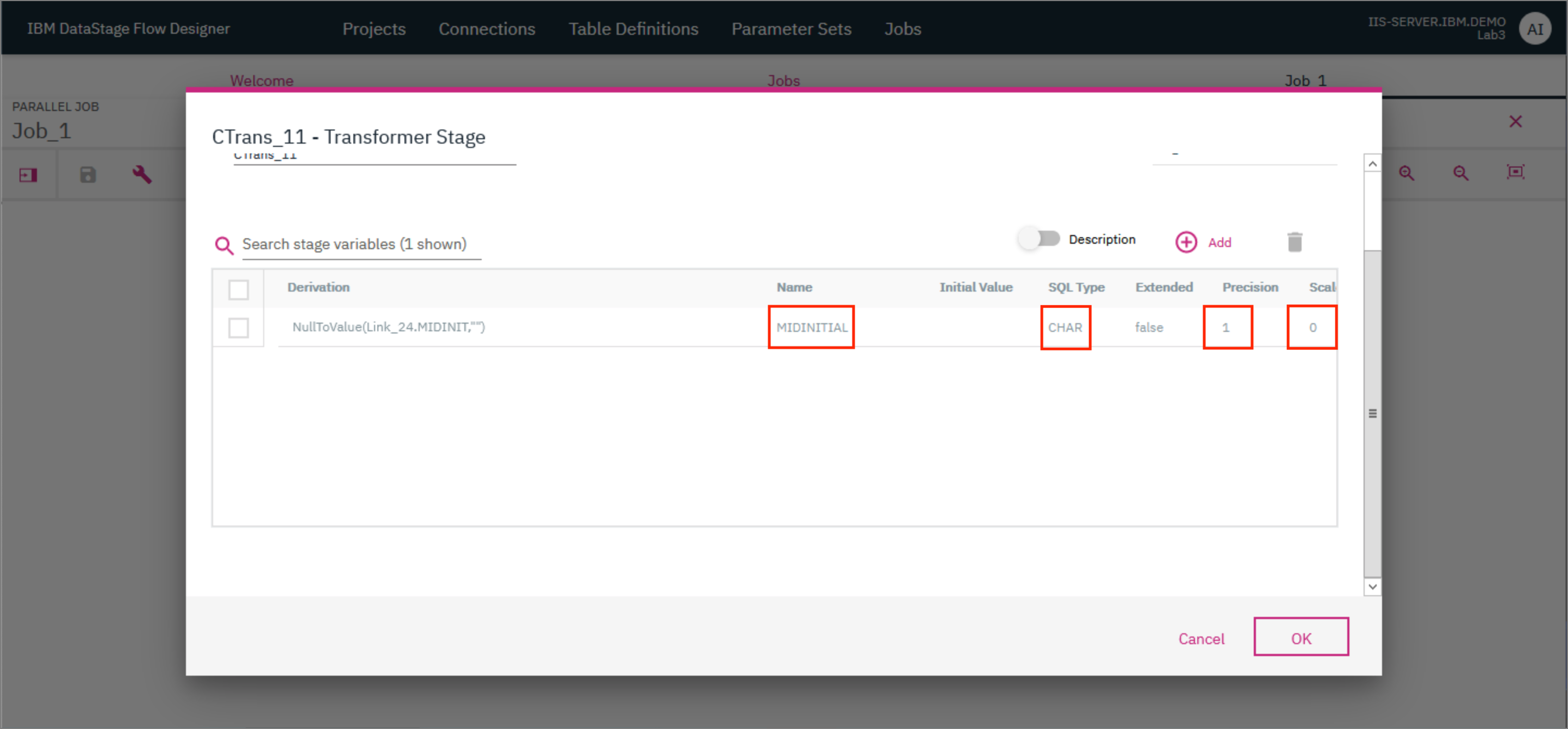Click the Delete stage variable icon

[1295, 242]
